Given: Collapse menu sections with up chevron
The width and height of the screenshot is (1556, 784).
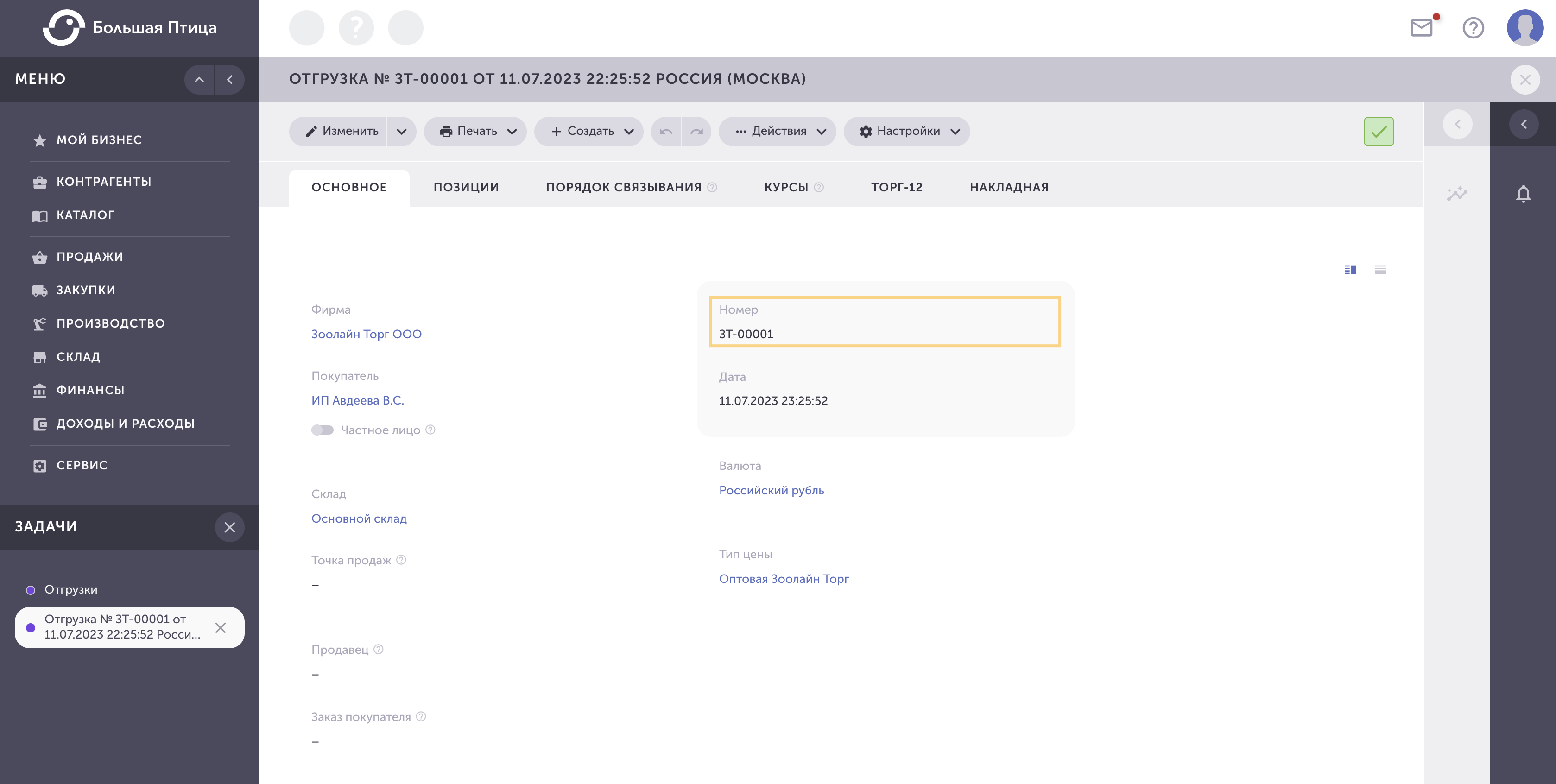Looking at the screenshot, I should pos(199,79).
